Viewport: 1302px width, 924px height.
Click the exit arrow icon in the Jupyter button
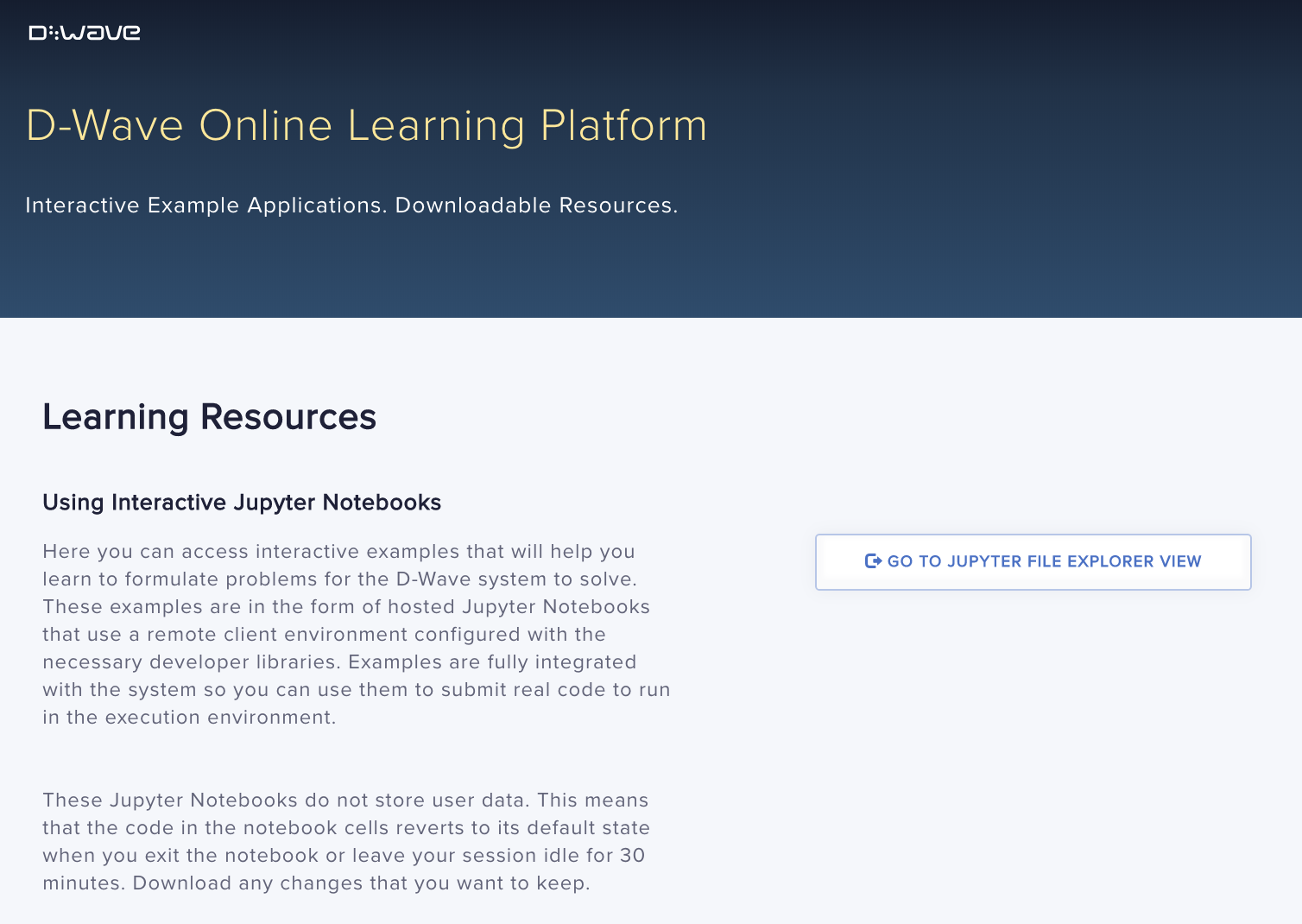point(873,561)
